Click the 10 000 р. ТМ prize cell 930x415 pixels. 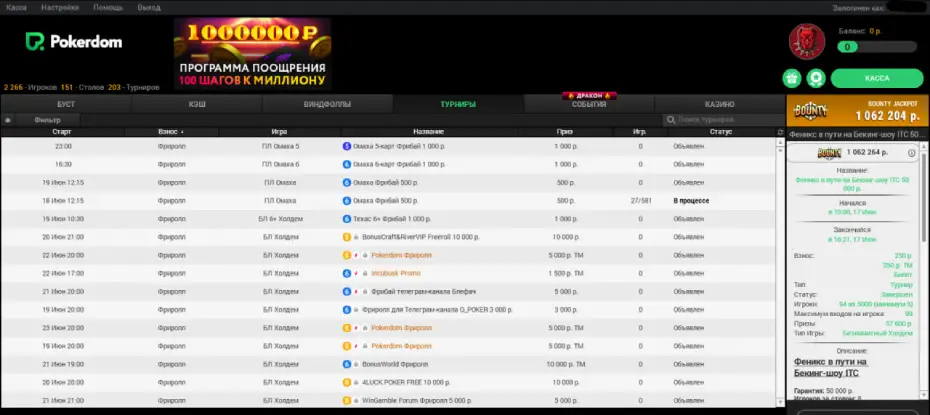tap(566, 365)
